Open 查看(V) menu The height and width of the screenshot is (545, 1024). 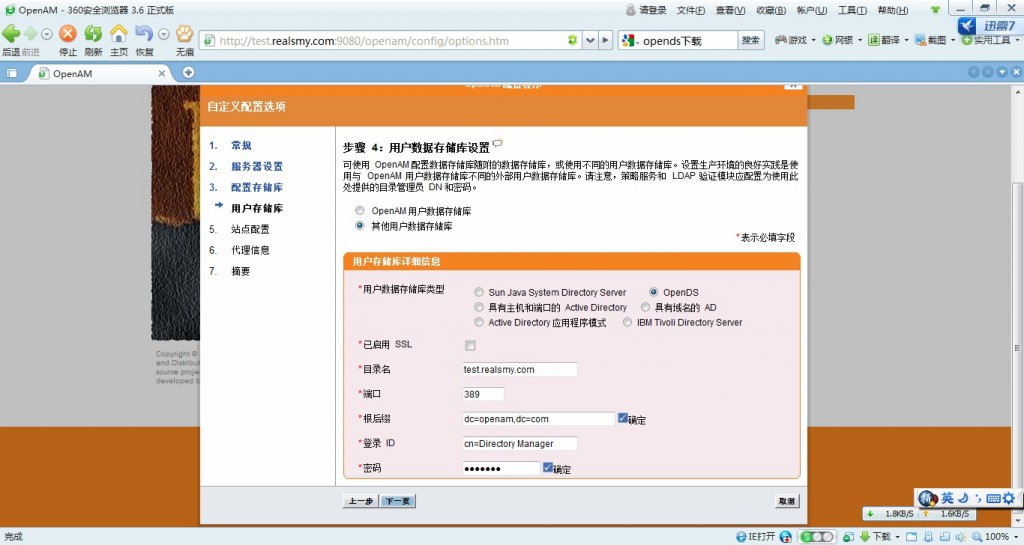[x=730, y=10]
